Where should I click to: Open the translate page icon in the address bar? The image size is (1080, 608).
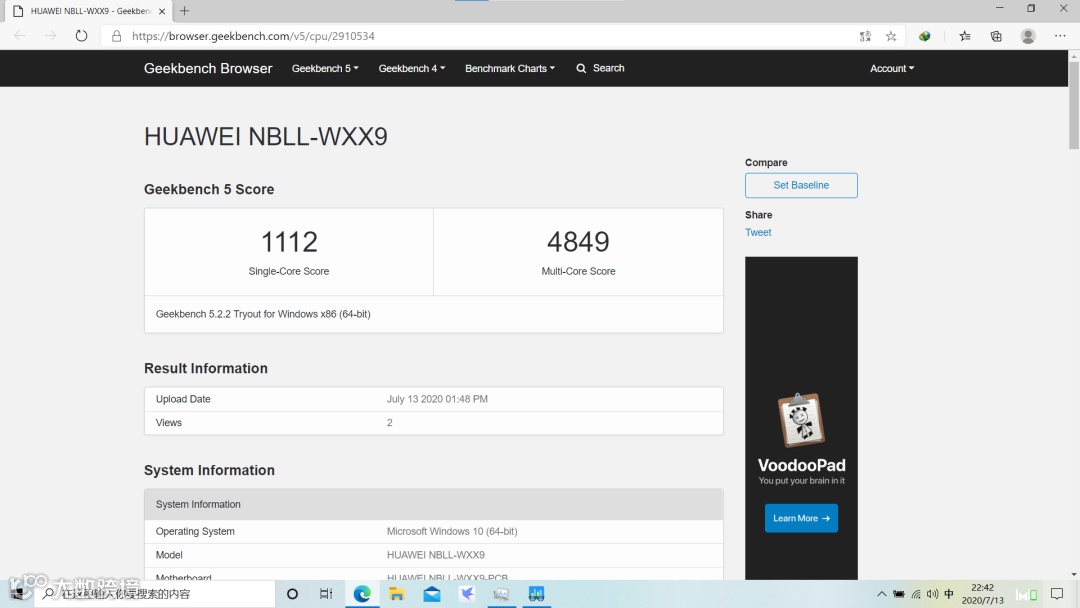point(865,36)
